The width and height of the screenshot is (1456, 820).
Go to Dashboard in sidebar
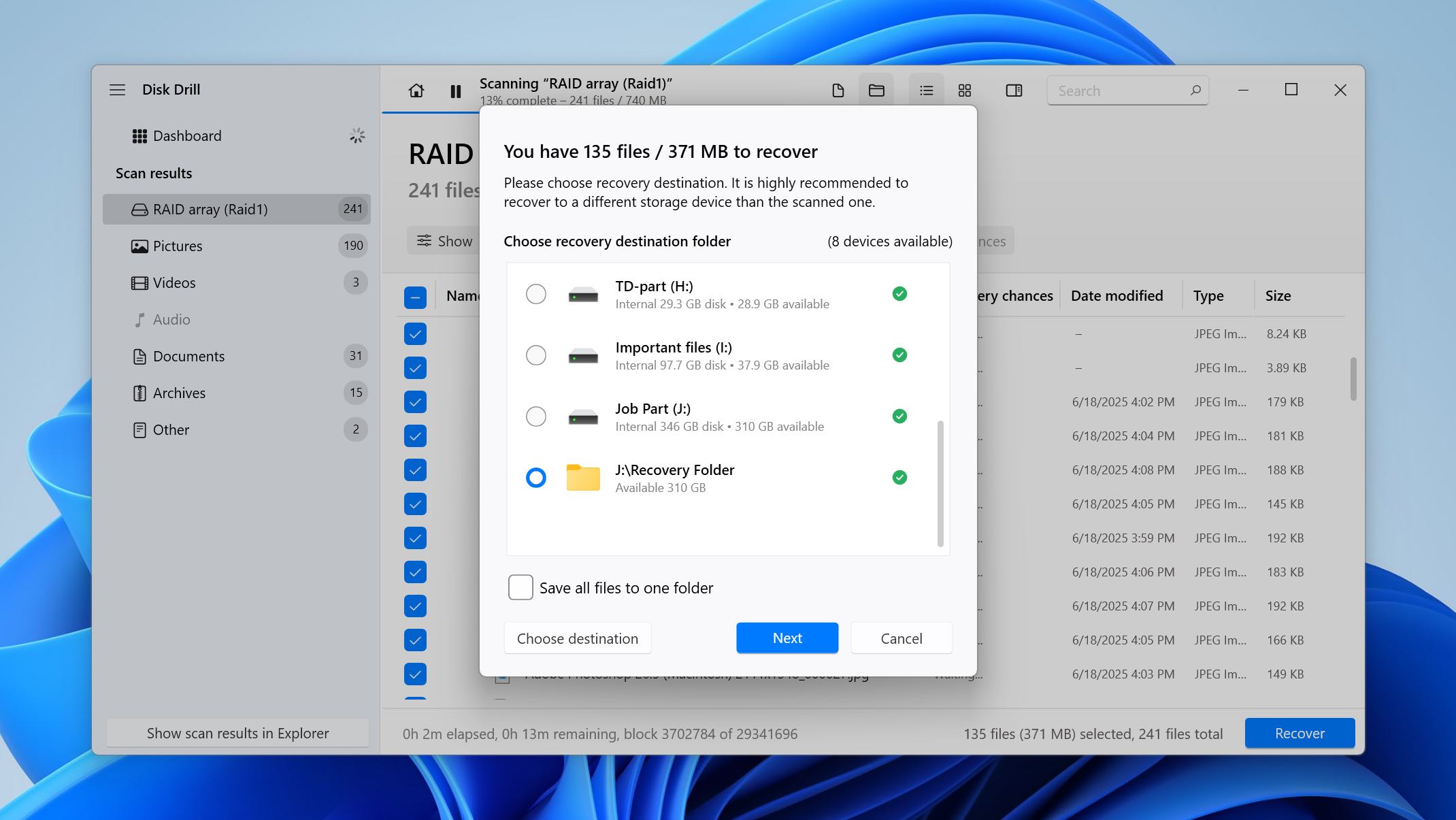[x=186, y=136]
